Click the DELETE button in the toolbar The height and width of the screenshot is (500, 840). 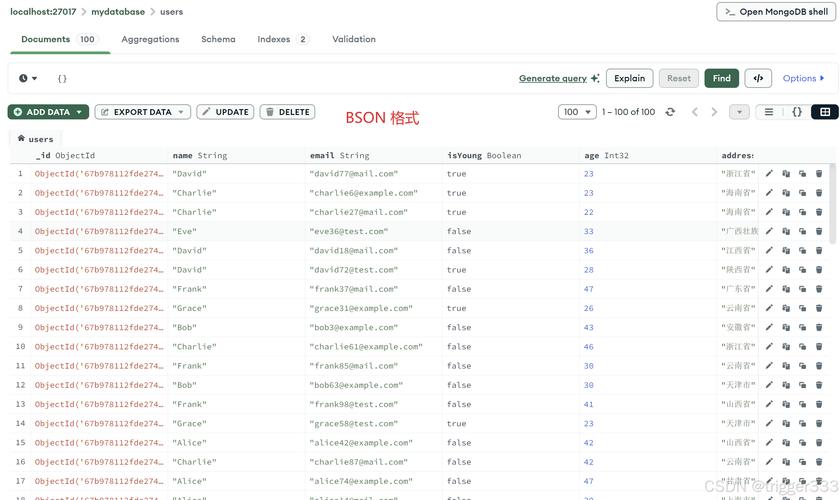[x=287, y=112]
